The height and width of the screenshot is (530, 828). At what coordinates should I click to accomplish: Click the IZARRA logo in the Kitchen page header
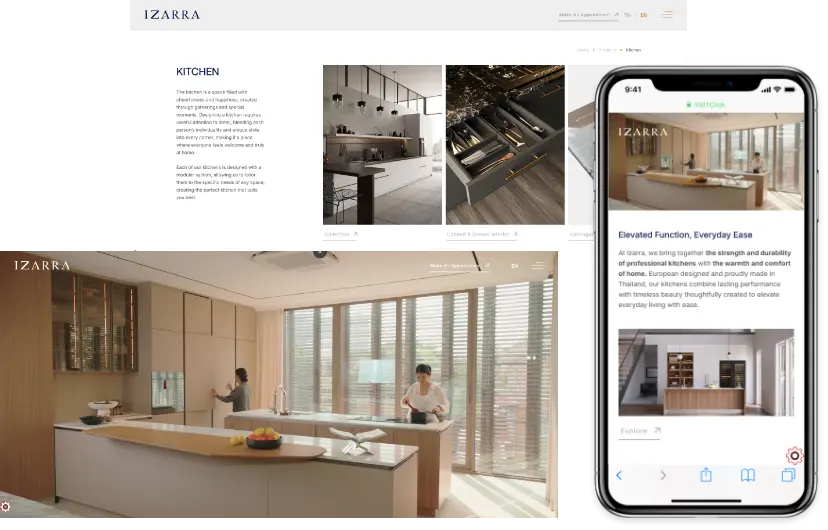pyautogui.click(x=172, y=15)
